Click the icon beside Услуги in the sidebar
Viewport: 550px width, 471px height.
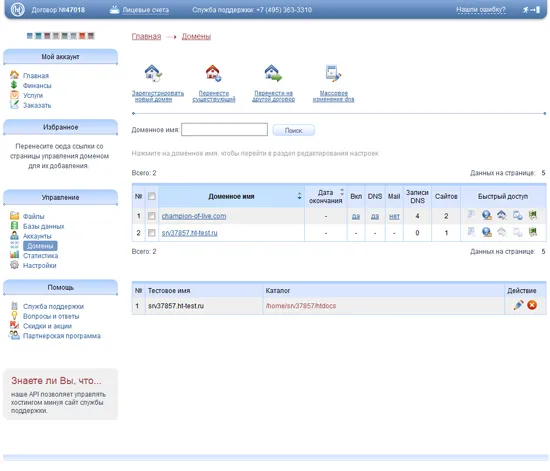(x=14, y=95)
